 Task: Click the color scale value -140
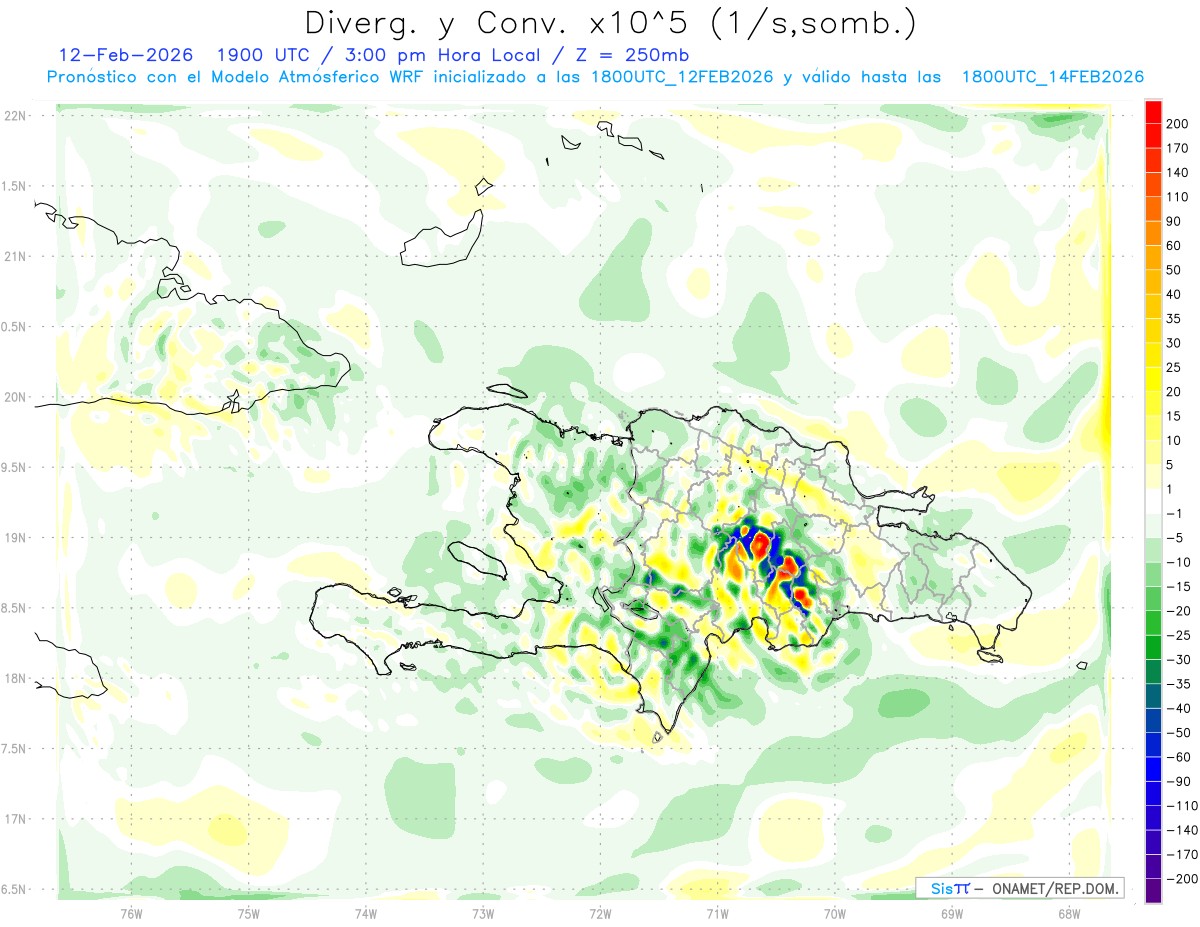[1183, 830]
